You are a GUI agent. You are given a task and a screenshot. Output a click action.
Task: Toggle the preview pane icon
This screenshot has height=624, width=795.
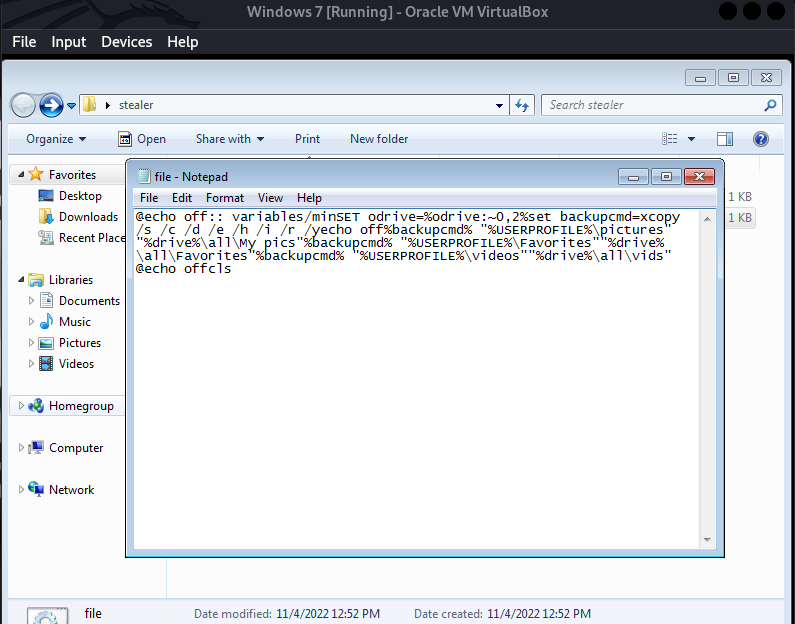725,139
